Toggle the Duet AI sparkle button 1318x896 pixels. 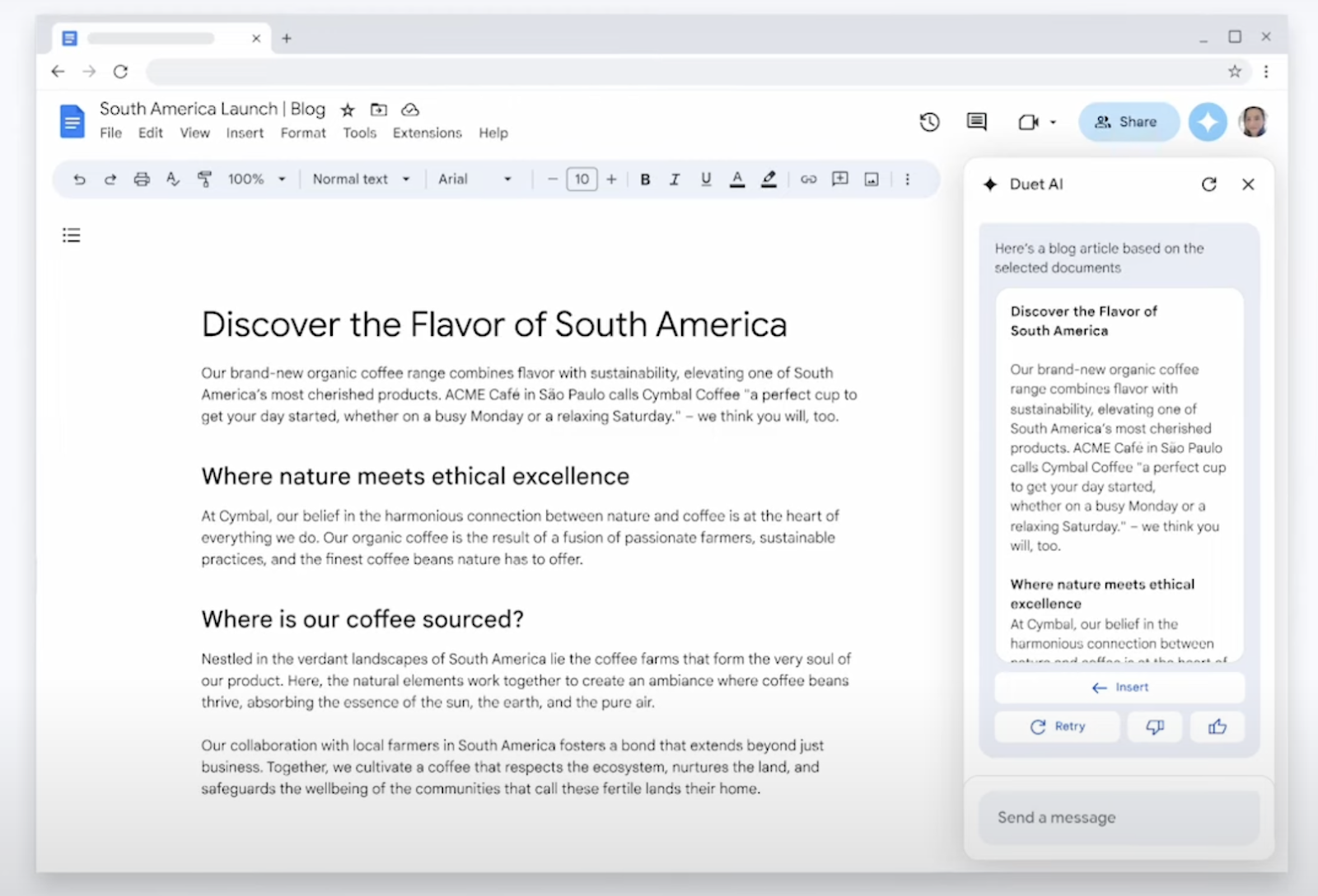pyautogui.click(x=1208, y=122)
